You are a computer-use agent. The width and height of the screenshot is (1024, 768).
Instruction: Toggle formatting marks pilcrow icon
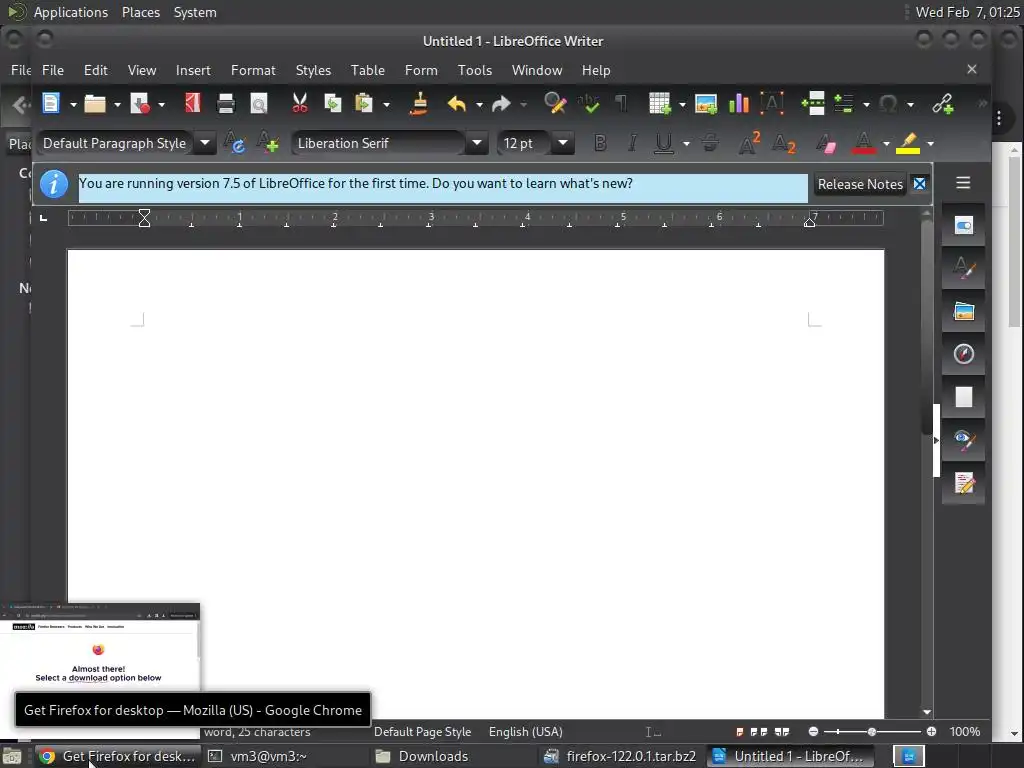click(x=621, y=103)
